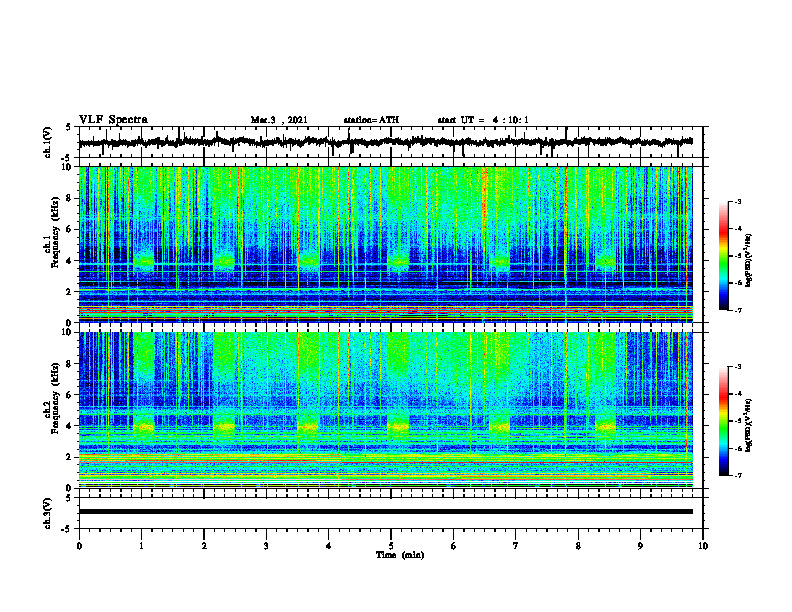Click the "start UT = 4:10:1" label
Screen dimensions: 792x612
pyautogui.click(x=483, y=120)
